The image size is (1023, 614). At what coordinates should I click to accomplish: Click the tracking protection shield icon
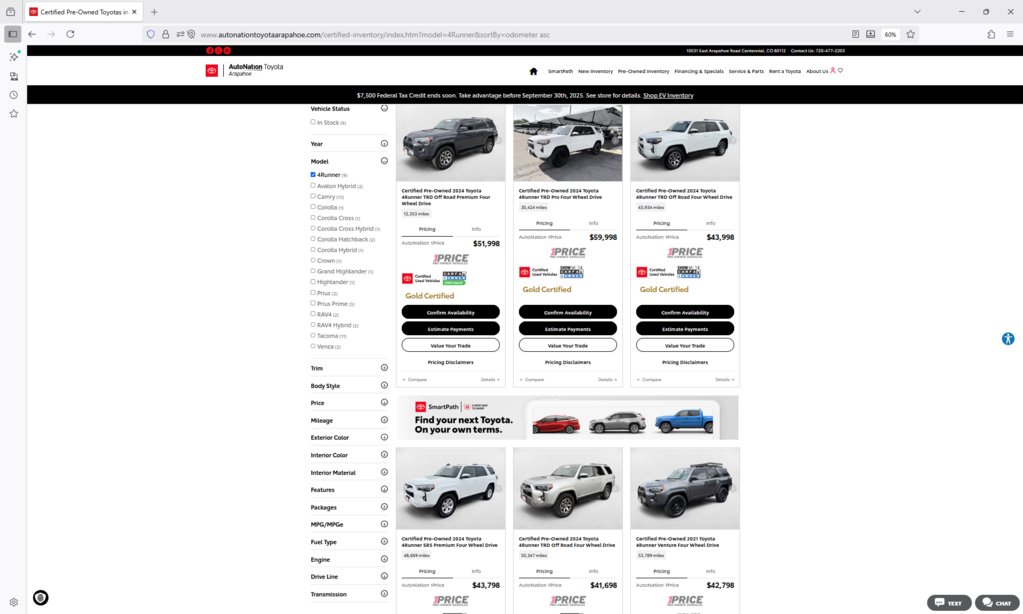[151, 34]
